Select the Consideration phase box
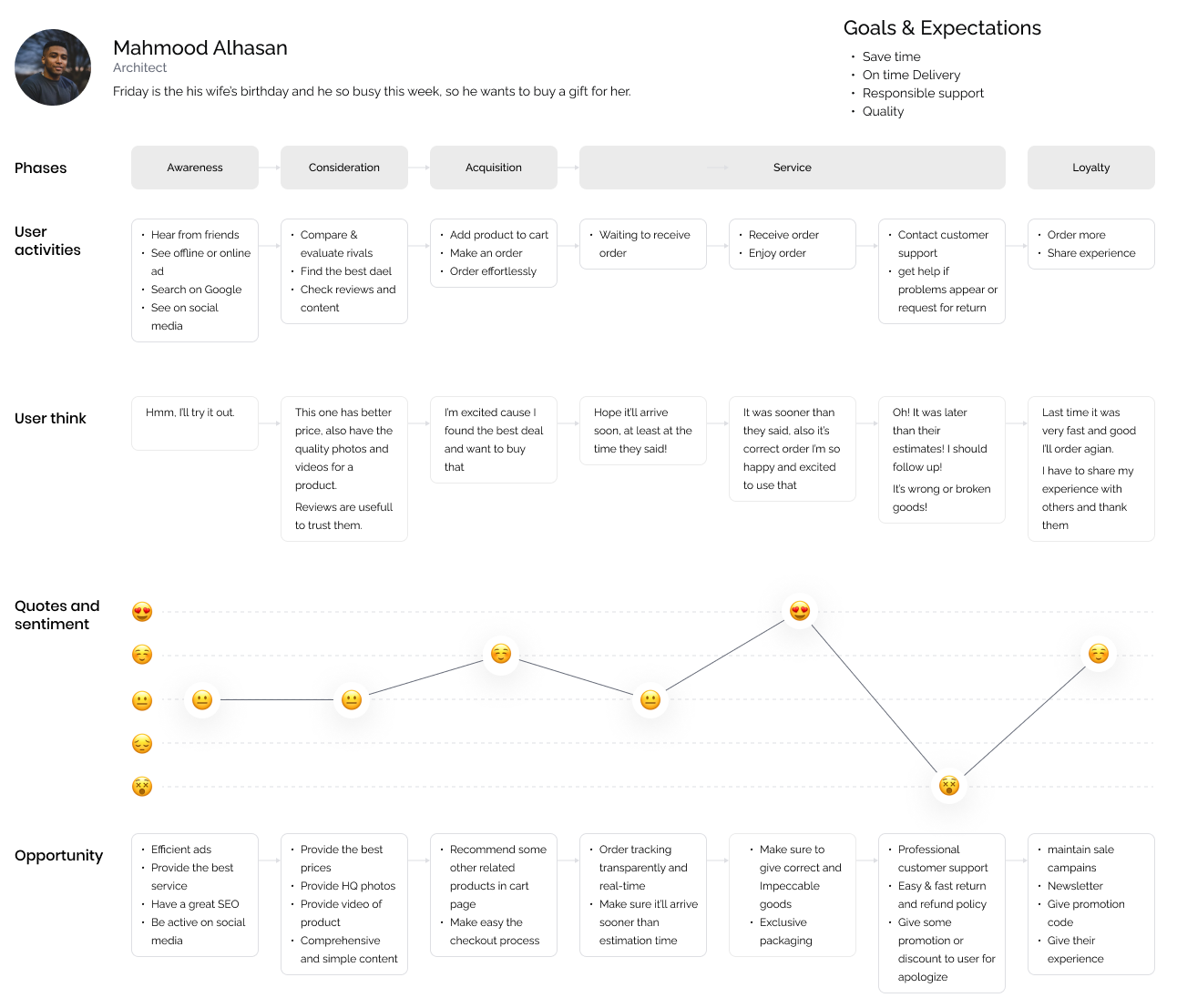Screen dimensions: 1177x1008 coord(344,168)
